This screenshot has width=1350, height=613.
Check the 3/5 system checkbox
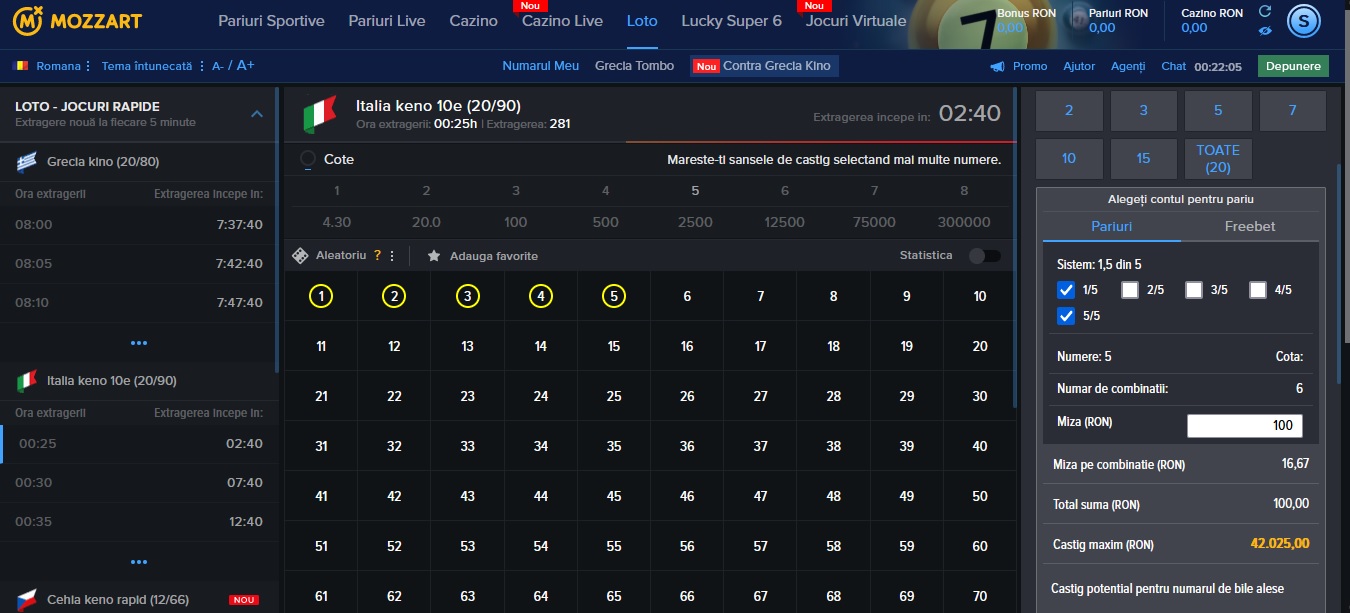click(x=1194, y=290)
